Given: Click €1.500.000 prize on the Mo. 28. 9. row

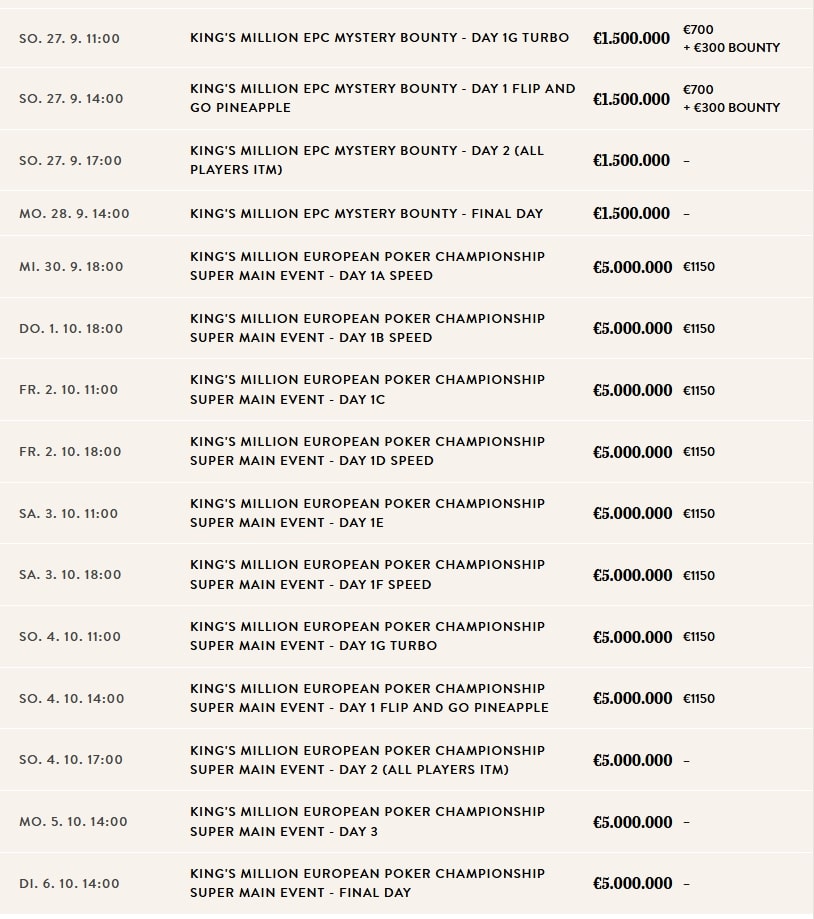Looking at the screenshot, I should (631, 213).
